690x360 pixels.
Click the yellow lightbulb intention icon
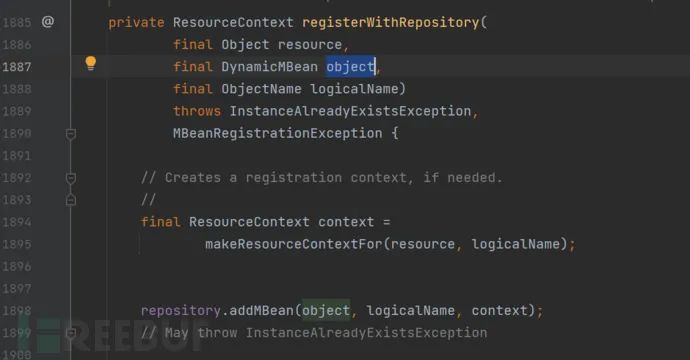(91, 63)
